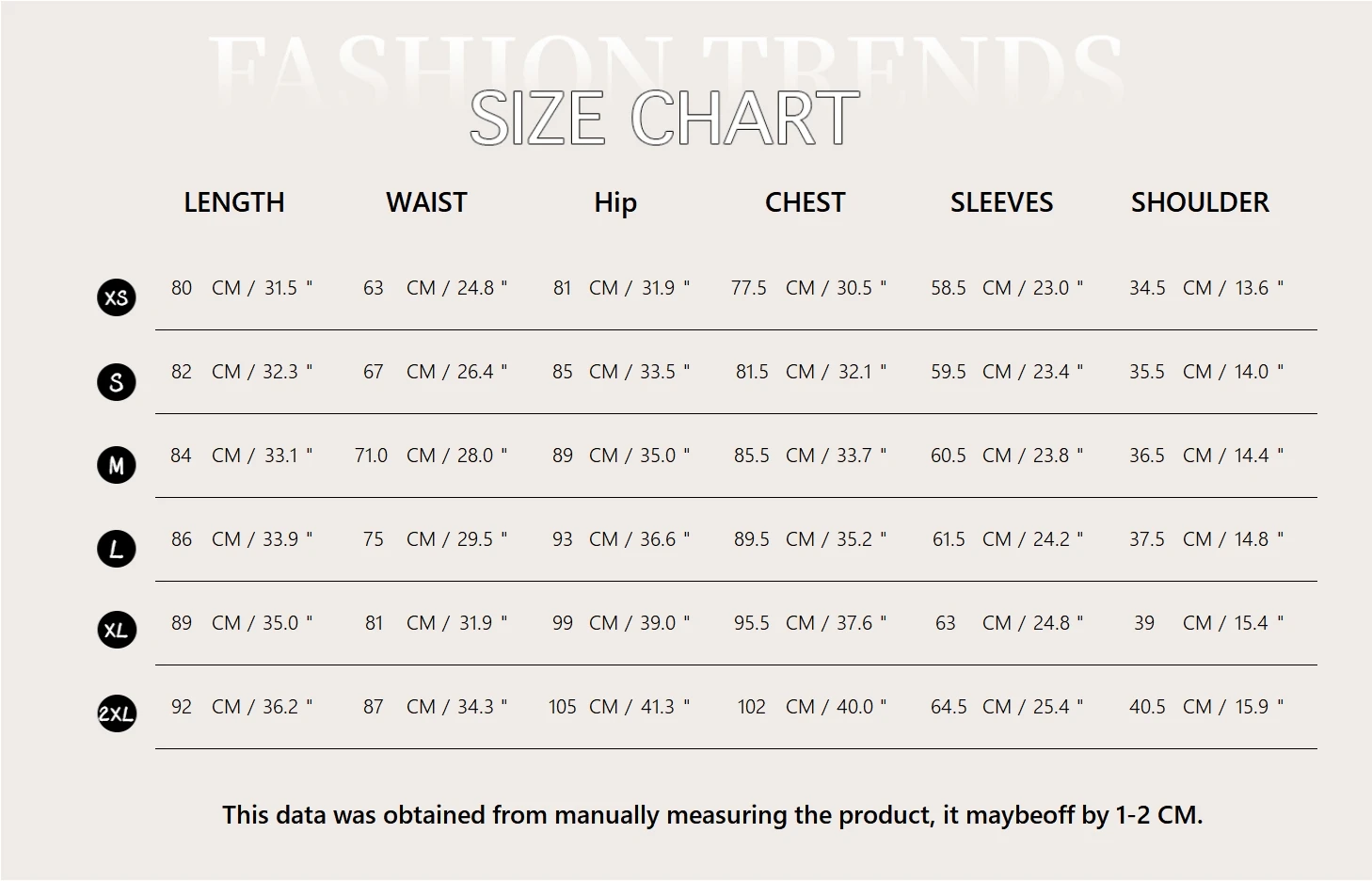Select the XL size badge
The image size is (1372, 881).
[x=117, y=630]
